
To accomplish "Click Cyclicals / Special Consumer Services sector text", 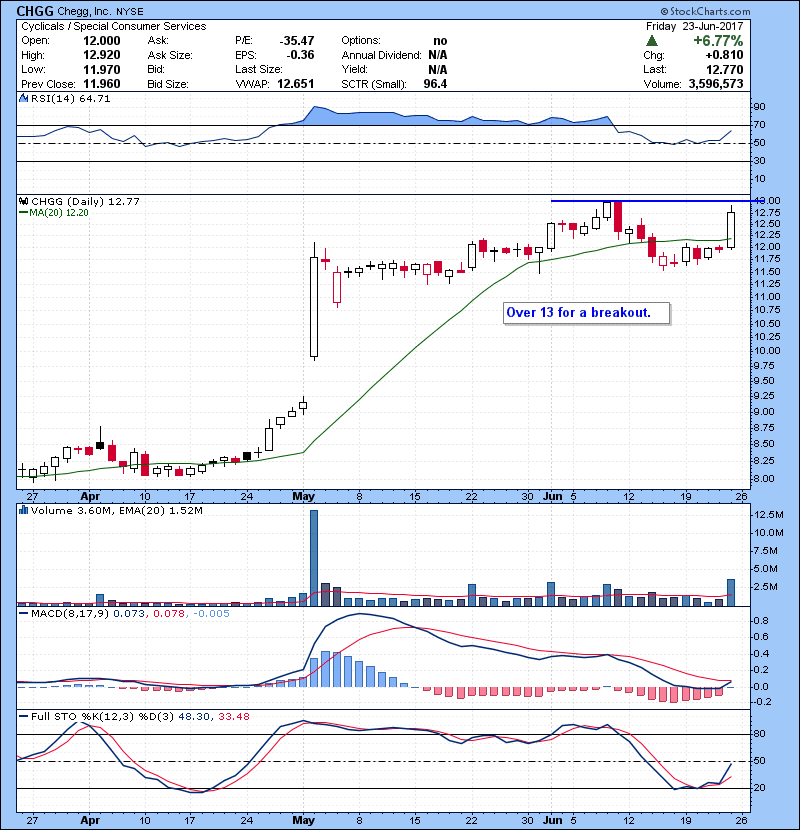I will point(114,26).
